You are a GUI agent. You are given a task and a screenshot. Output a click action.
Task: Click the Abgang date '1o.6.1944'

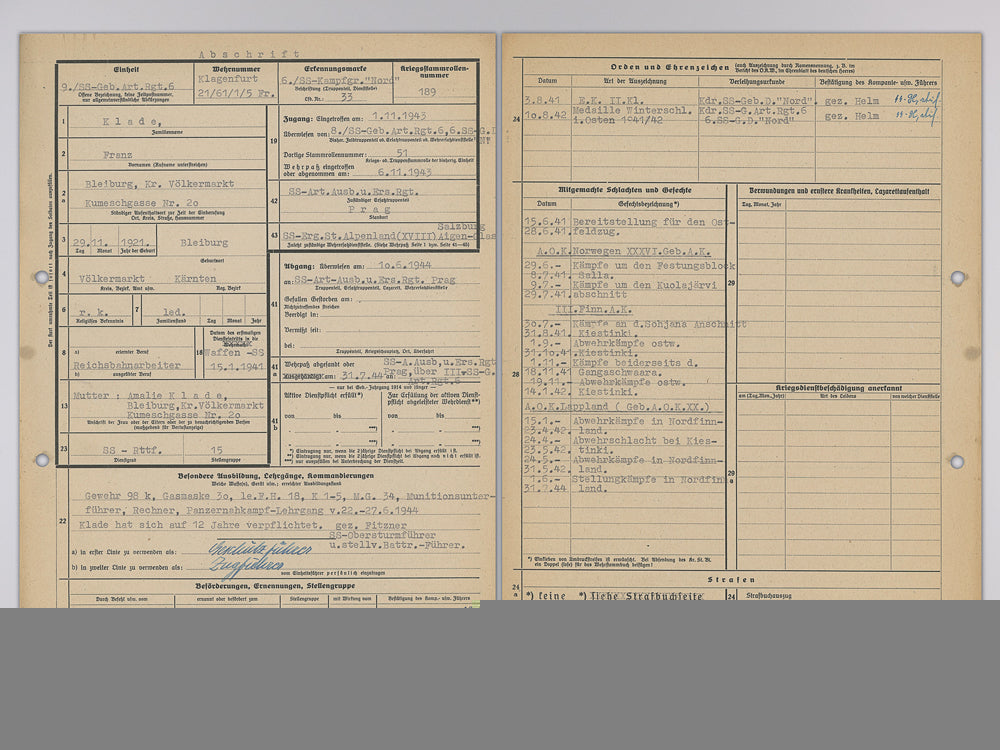404,265
